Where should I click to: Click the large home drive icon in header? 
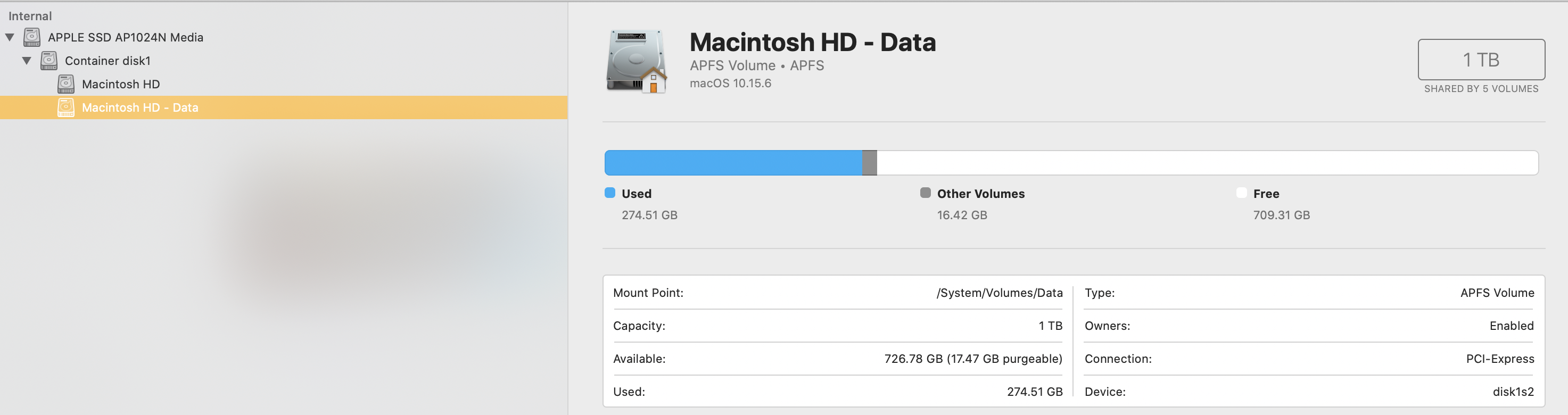click(636, 61)
